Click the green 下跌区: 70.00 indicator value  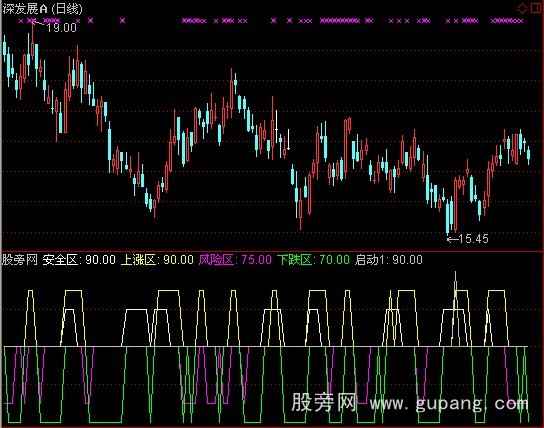pyautogui.click(x=313, y=259)
